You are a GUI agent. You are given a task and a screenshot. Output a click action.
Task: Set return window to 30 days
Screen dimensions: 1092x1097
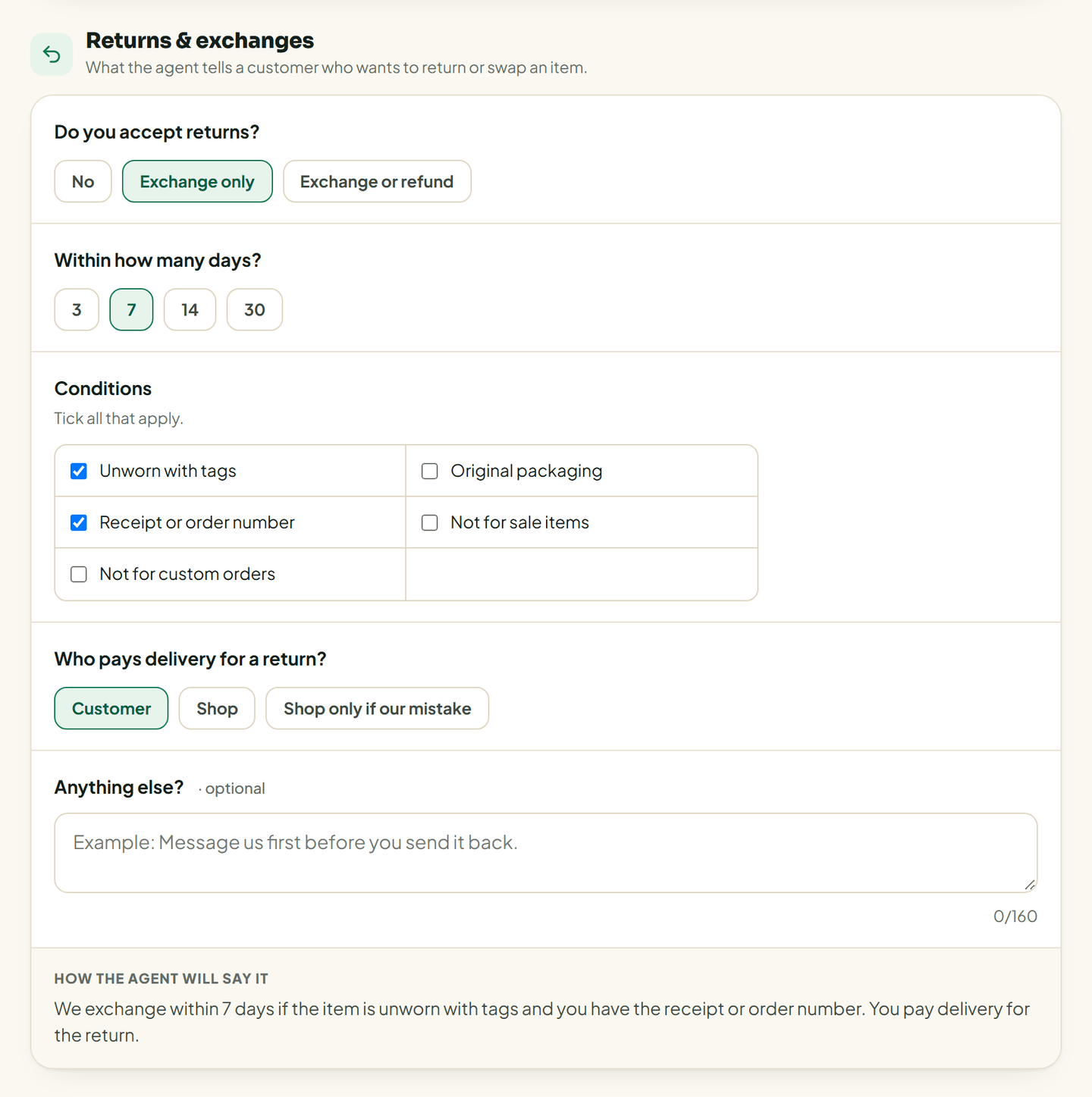pyautogui.click(x=255, y=309)
